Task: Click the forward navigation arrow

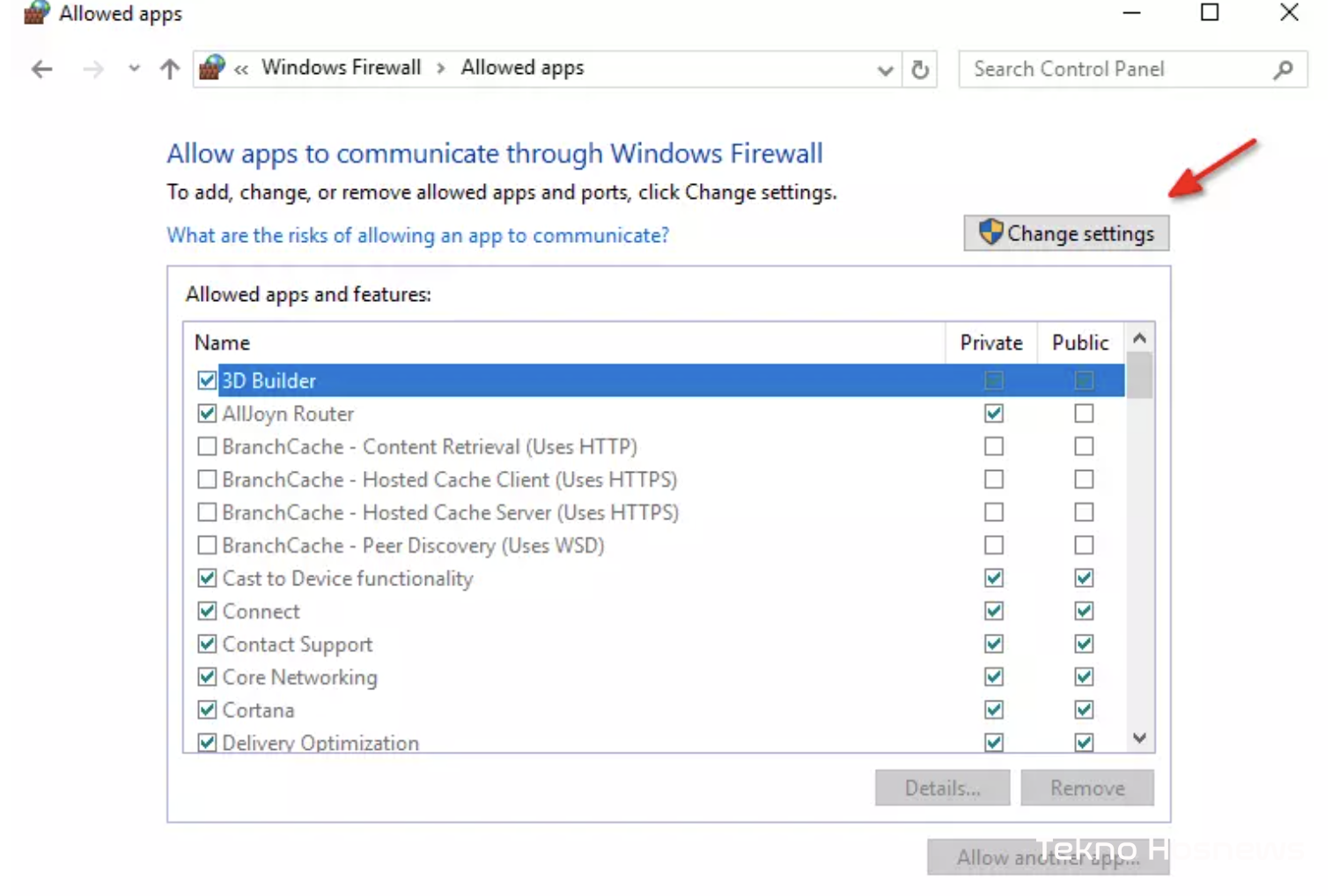Action: pyautogui.click(x=92, y=69)
